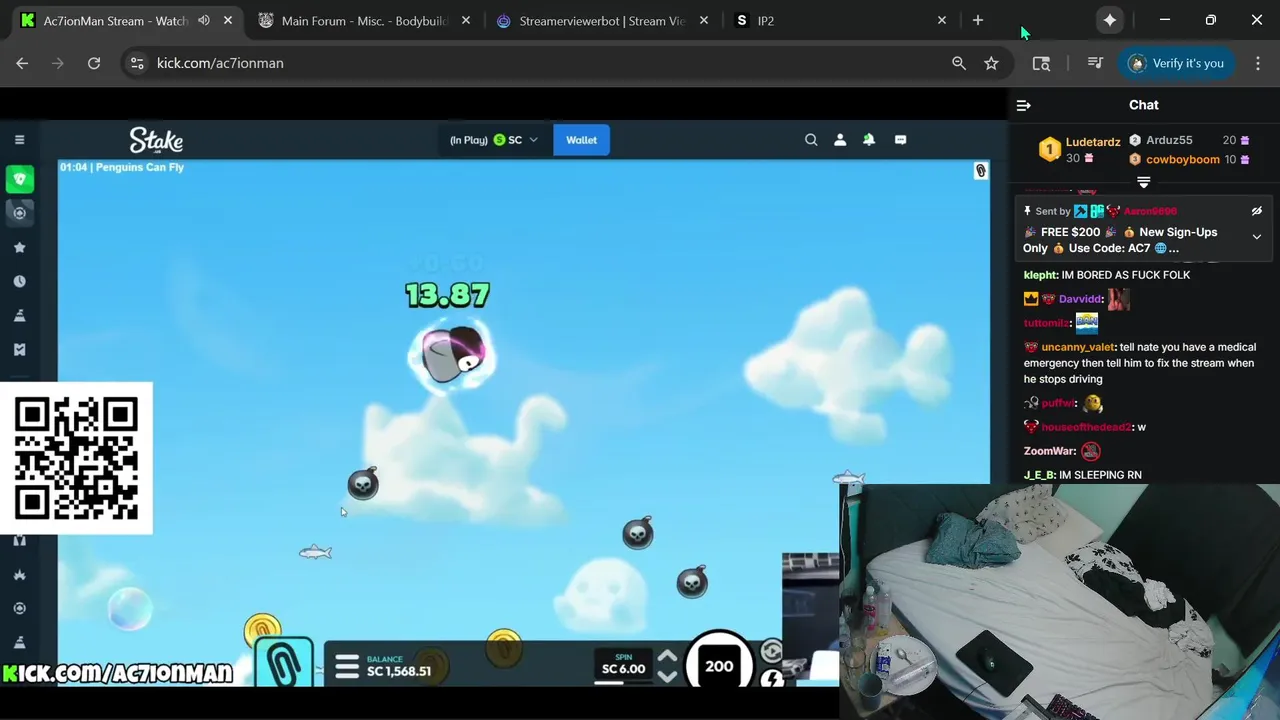
Task: Switch to Streamerviewerbot tab
Action: (603, 20)
